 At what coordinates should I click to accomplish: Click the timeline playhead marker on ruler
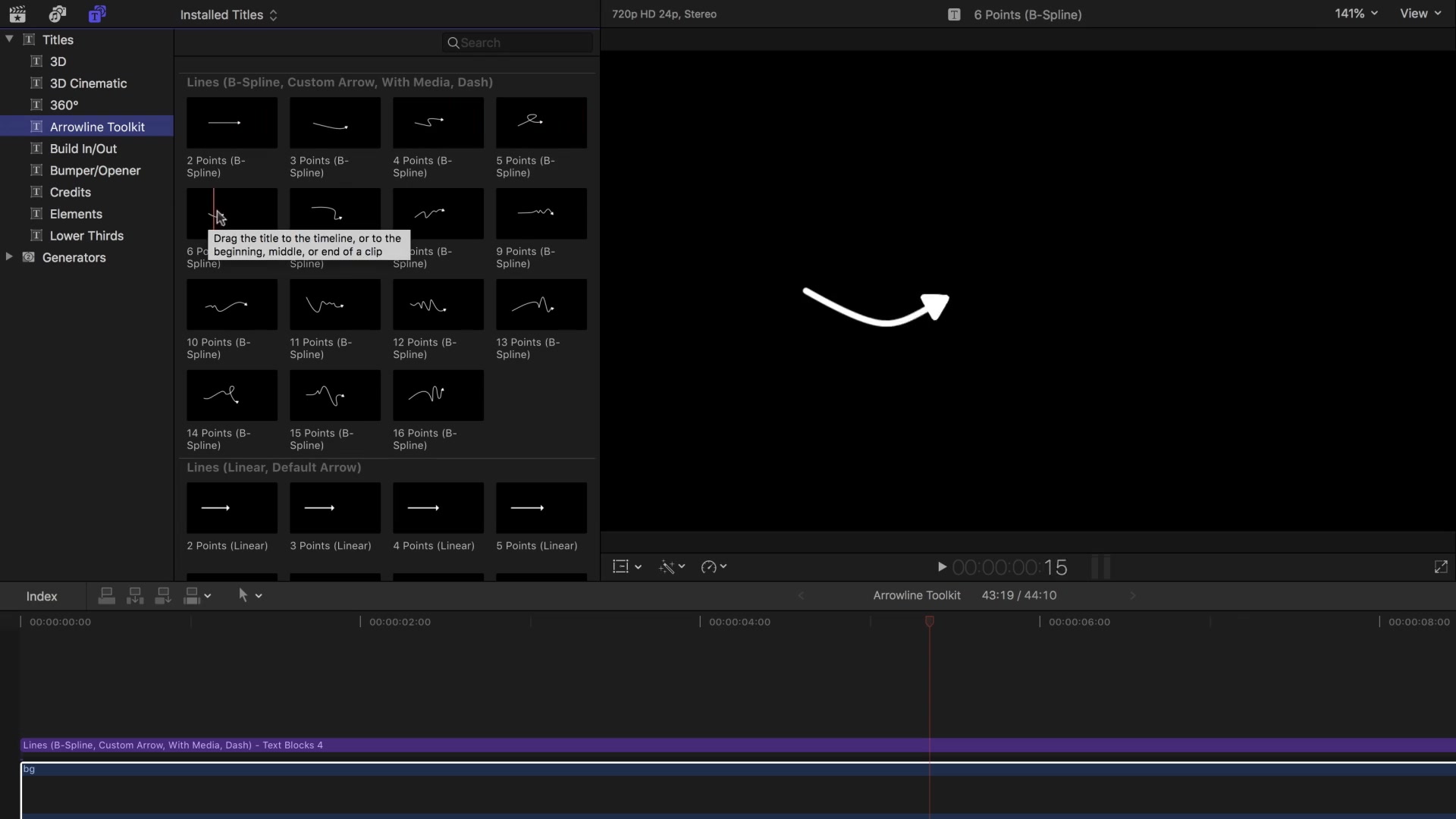pyautogui.click(x=929, y=621)
